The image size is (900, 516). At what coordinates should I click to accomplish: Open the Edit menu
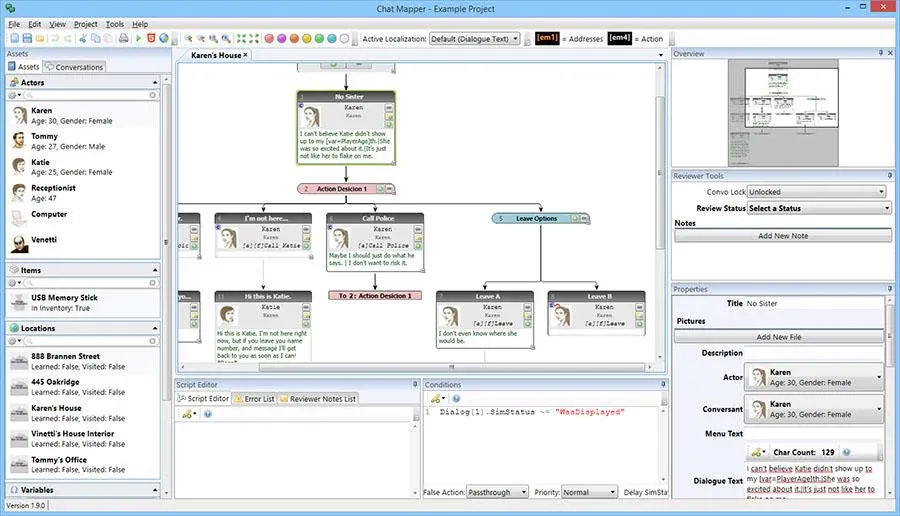[34, 24]
